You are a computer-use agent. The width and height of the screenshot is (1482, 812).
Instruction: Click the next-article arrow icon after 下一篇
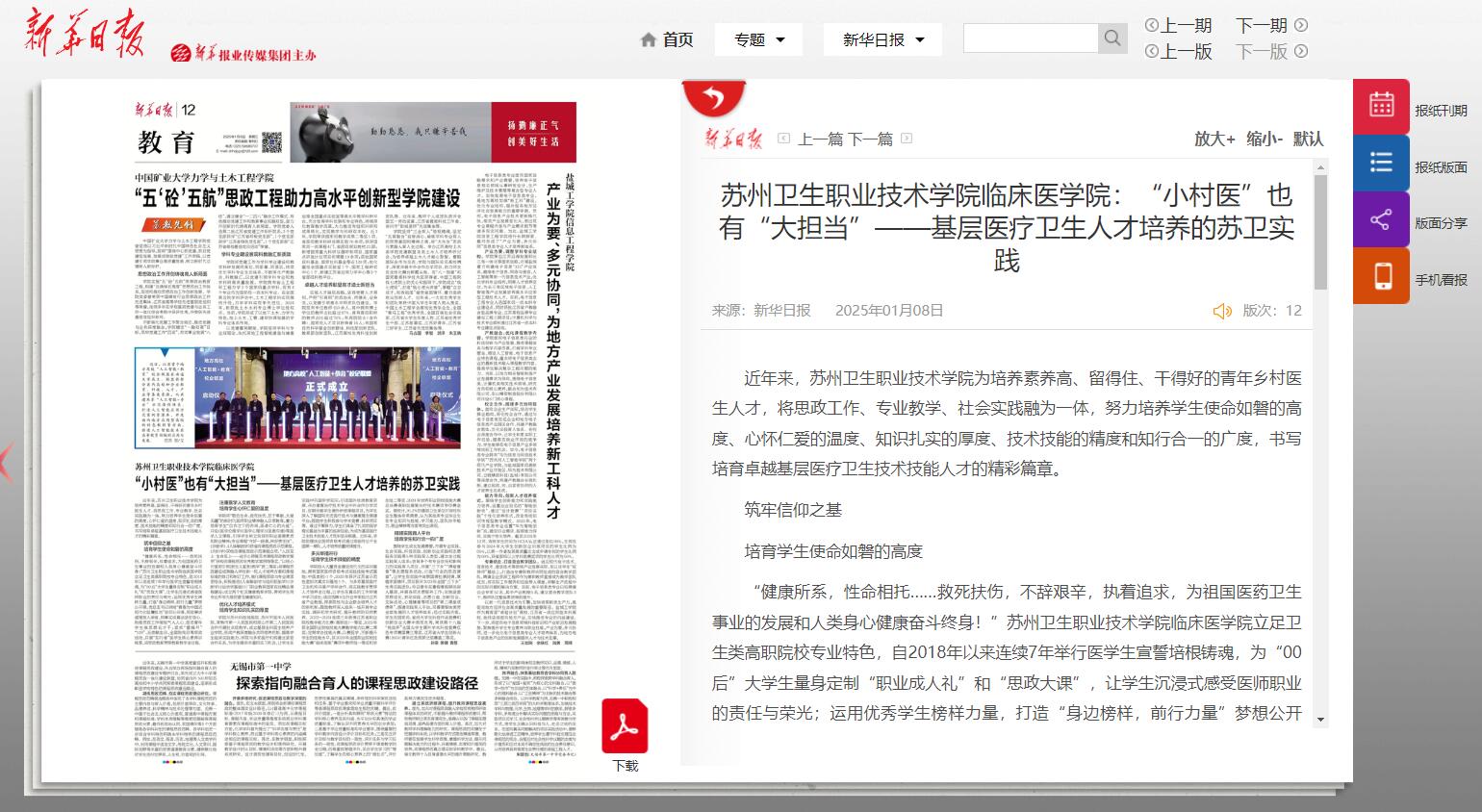(907, 139)
